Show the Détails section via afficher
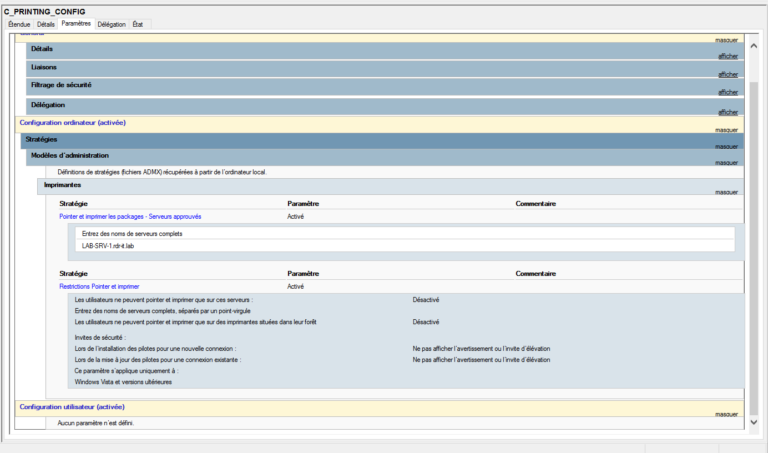The width and height of the screenshot is (768, 453). [x=728, y=56]
